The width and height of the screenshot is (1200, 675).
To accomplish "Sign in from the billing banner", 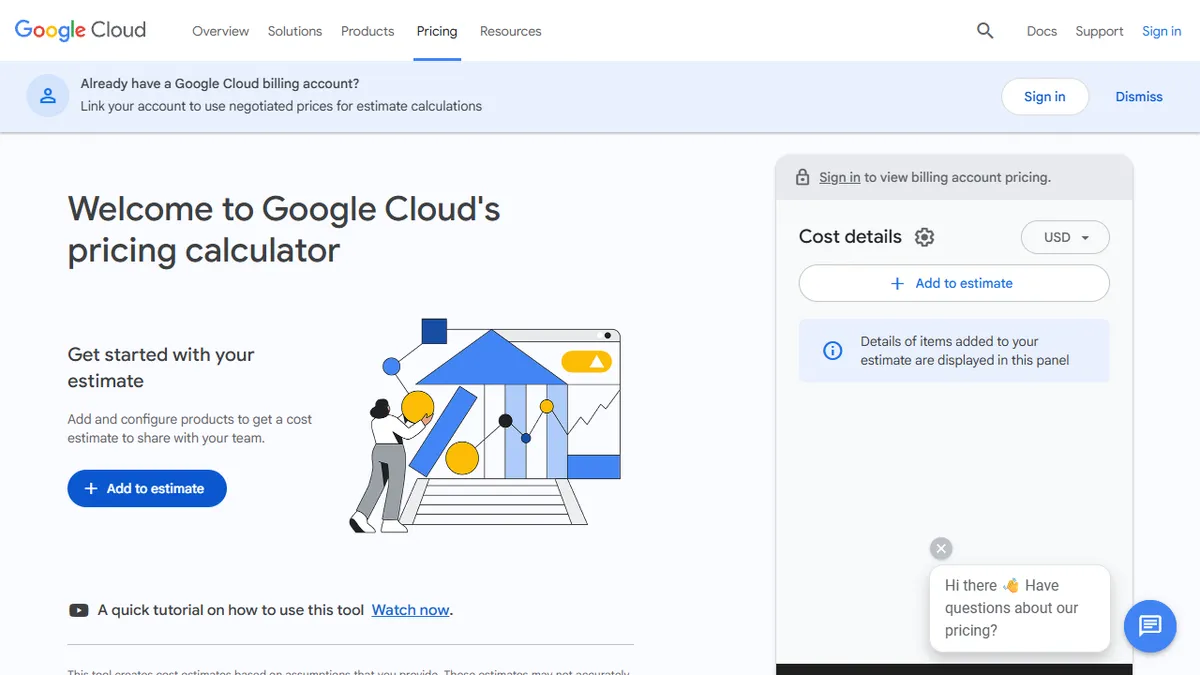I will click(x=1044, y=96).
